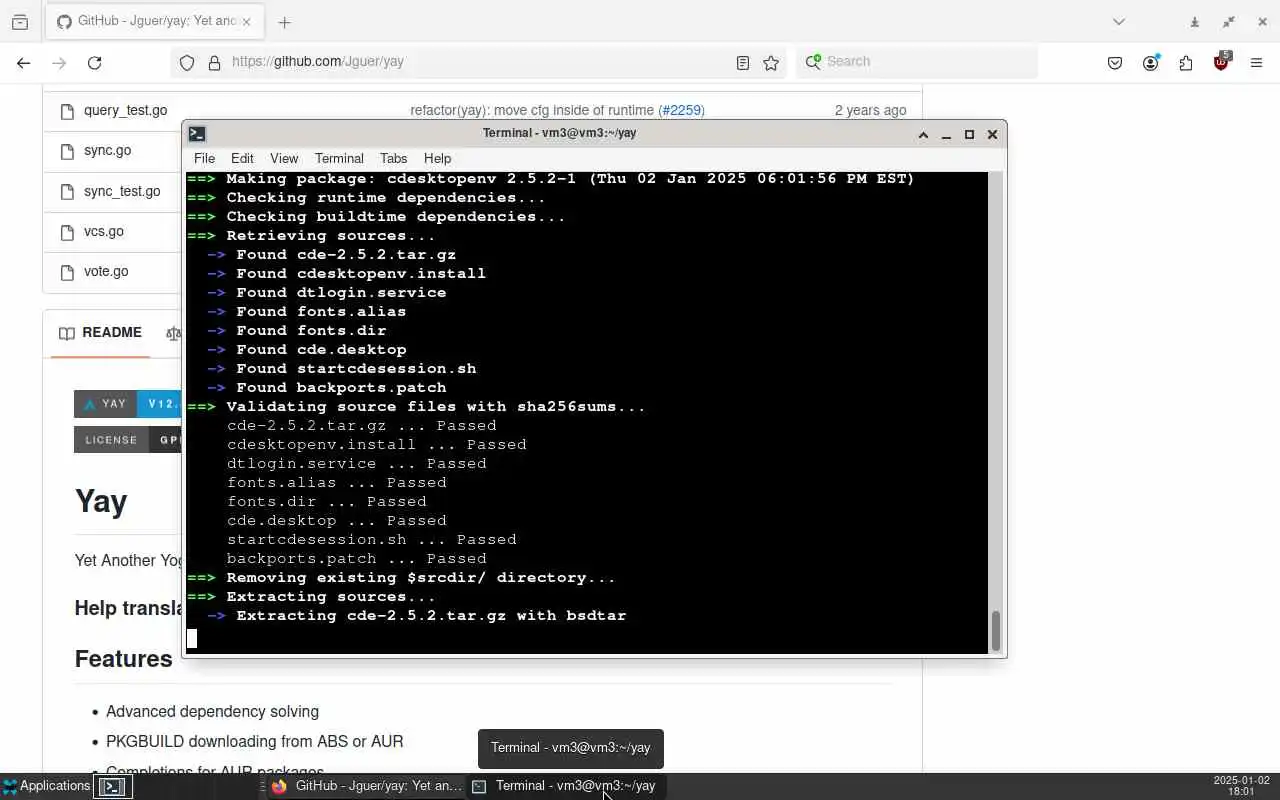Open terminal Edit menu
Image resolution: width=1280 pixels, height=800 pixels.
click(242, 158)
